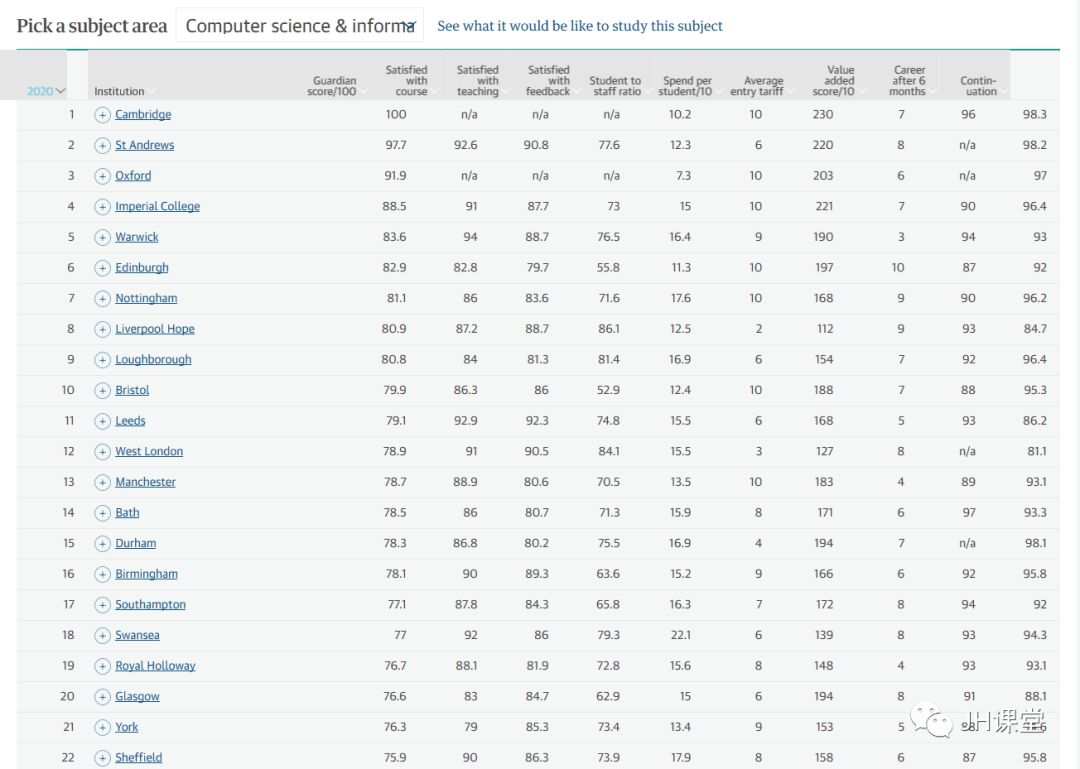The height and width of the screenshot is (769, 1080).
Task: Click the plus icon beside Birmingham
Action: click(x=102, y=574)
